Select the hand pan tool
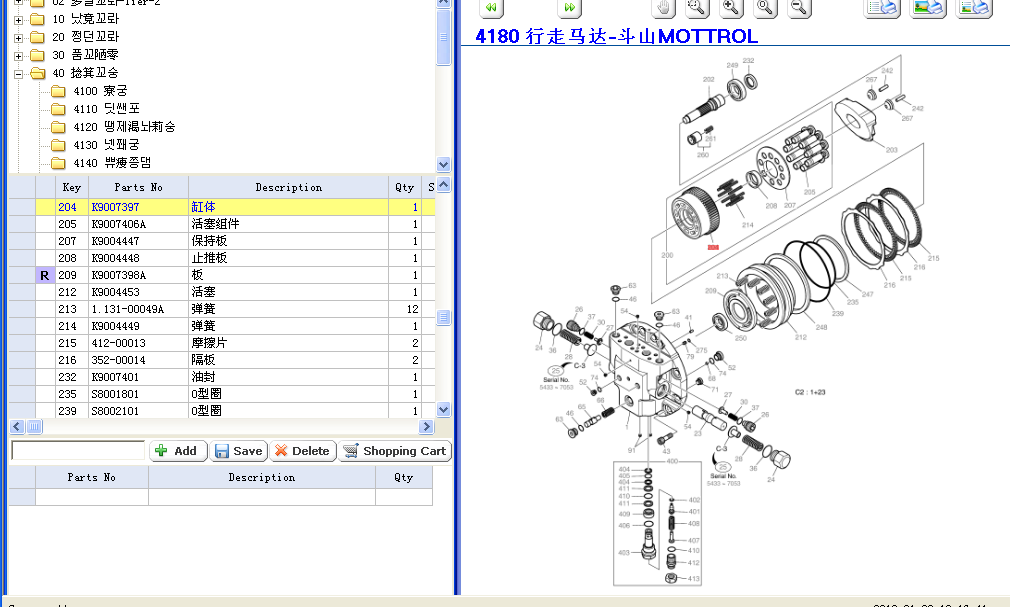1010x607 pixels. (663, 8)
